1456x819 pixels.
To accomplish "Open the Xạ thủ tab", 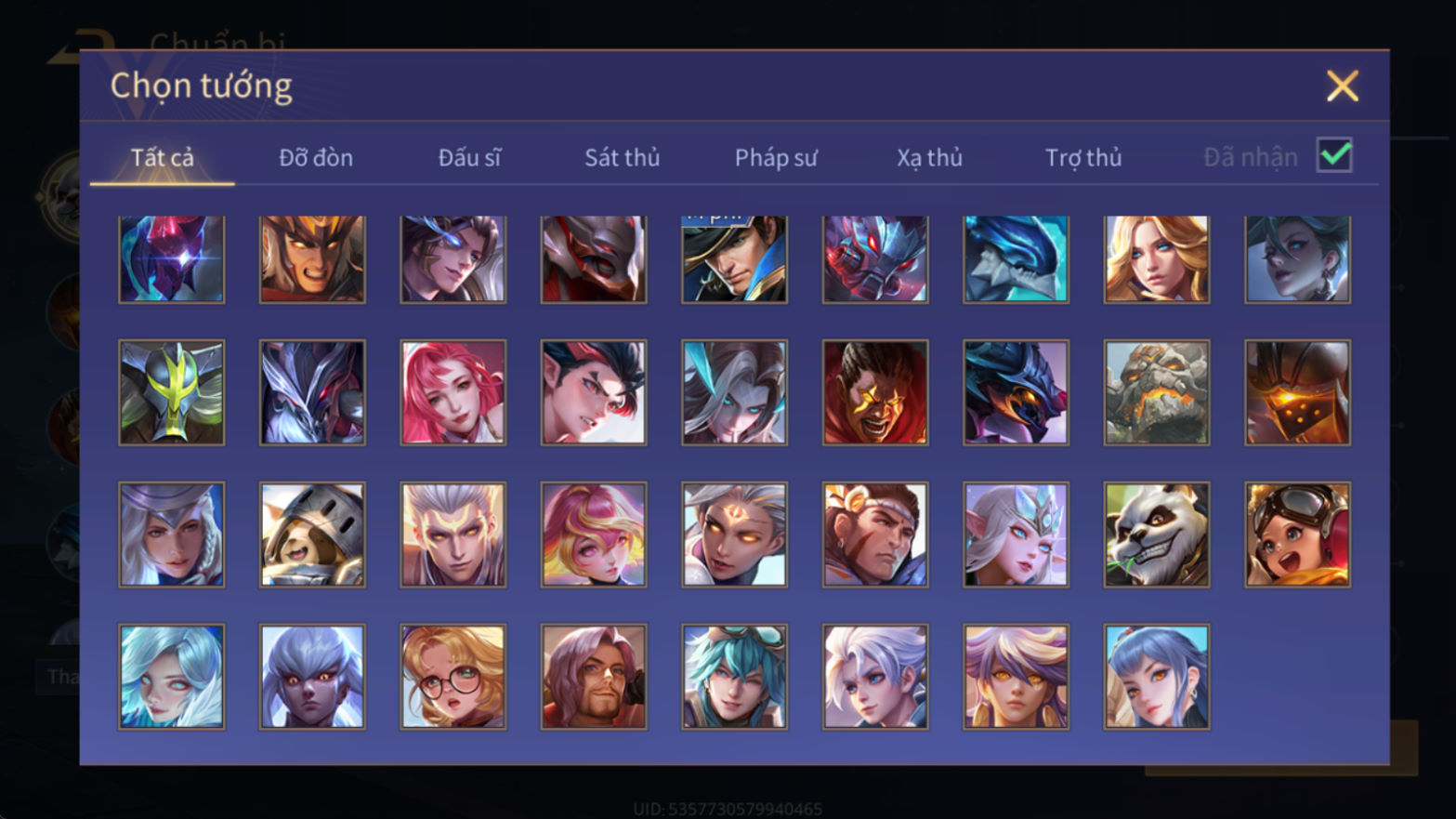I will 929,158.
